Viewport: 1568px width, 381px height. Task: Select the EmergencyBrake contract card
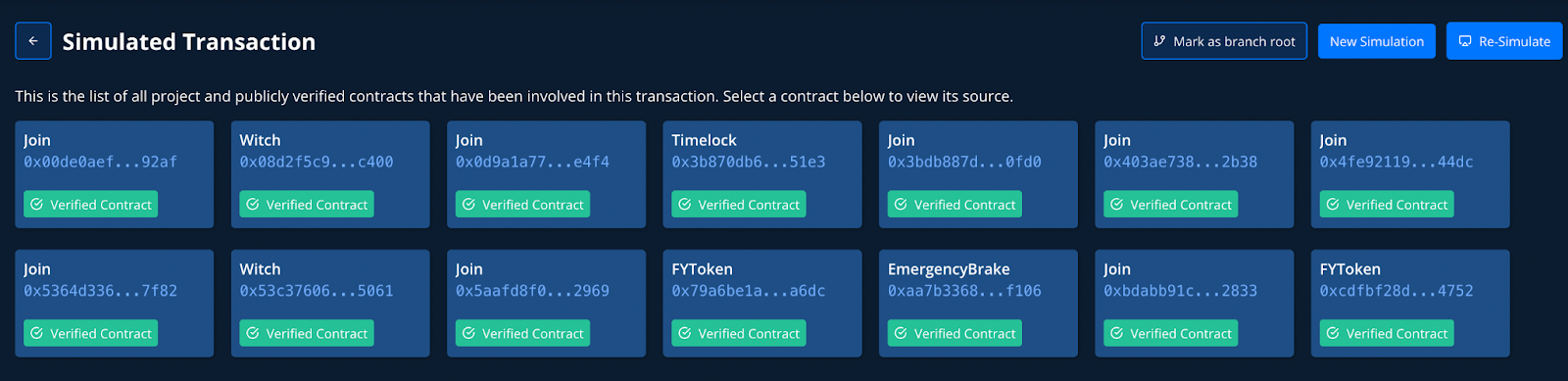[978, 303]
